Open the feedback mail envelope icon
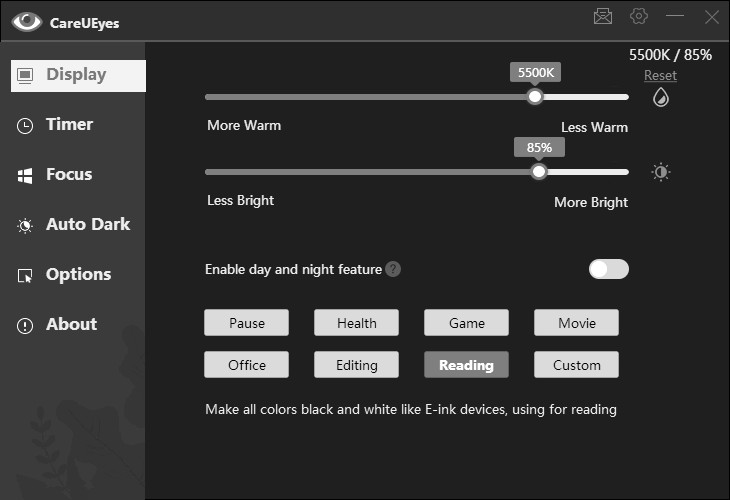730x500 pixels. (x=603, y=16)
